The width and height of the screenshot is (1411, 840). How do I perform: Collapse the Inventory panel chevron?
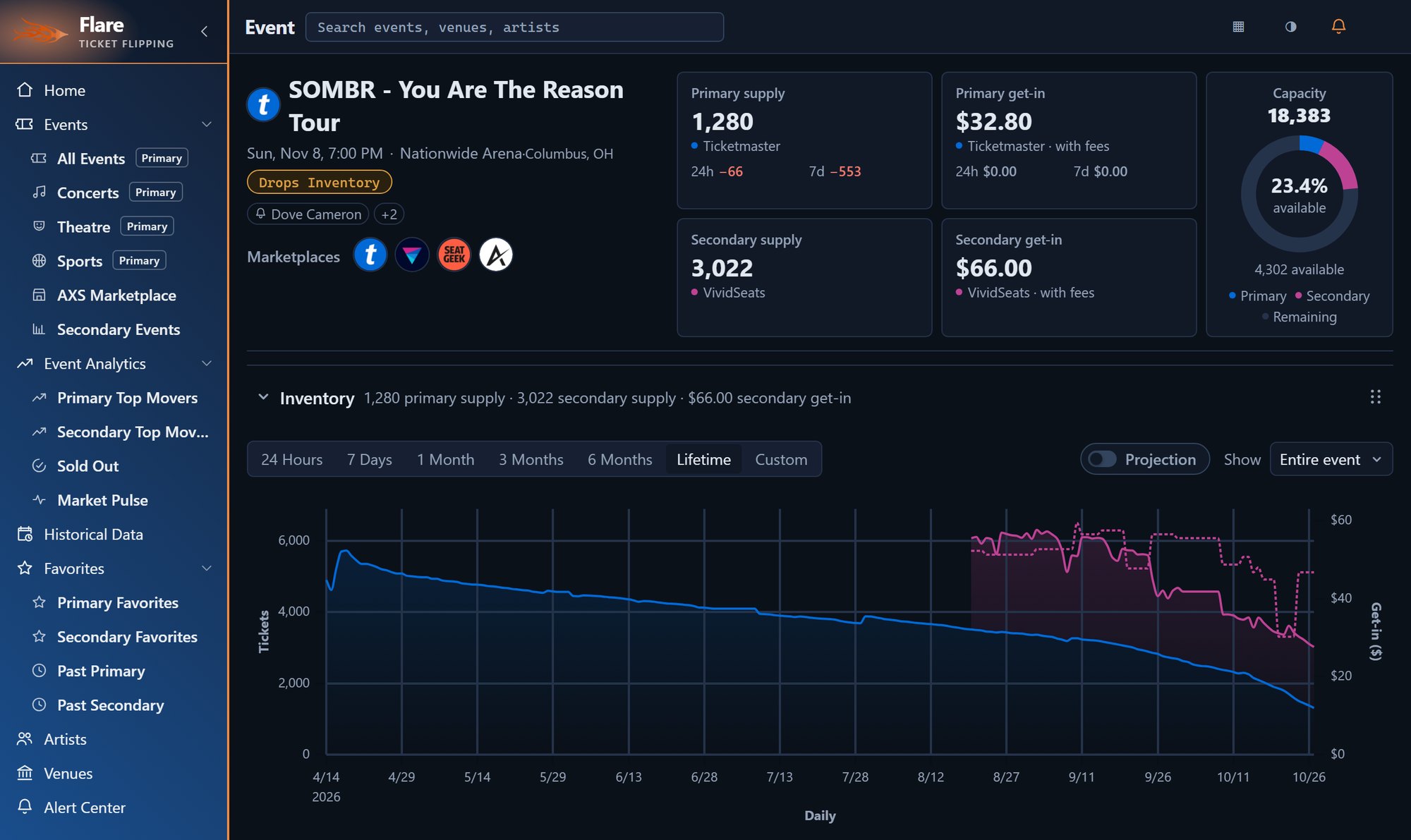point(263,397)
